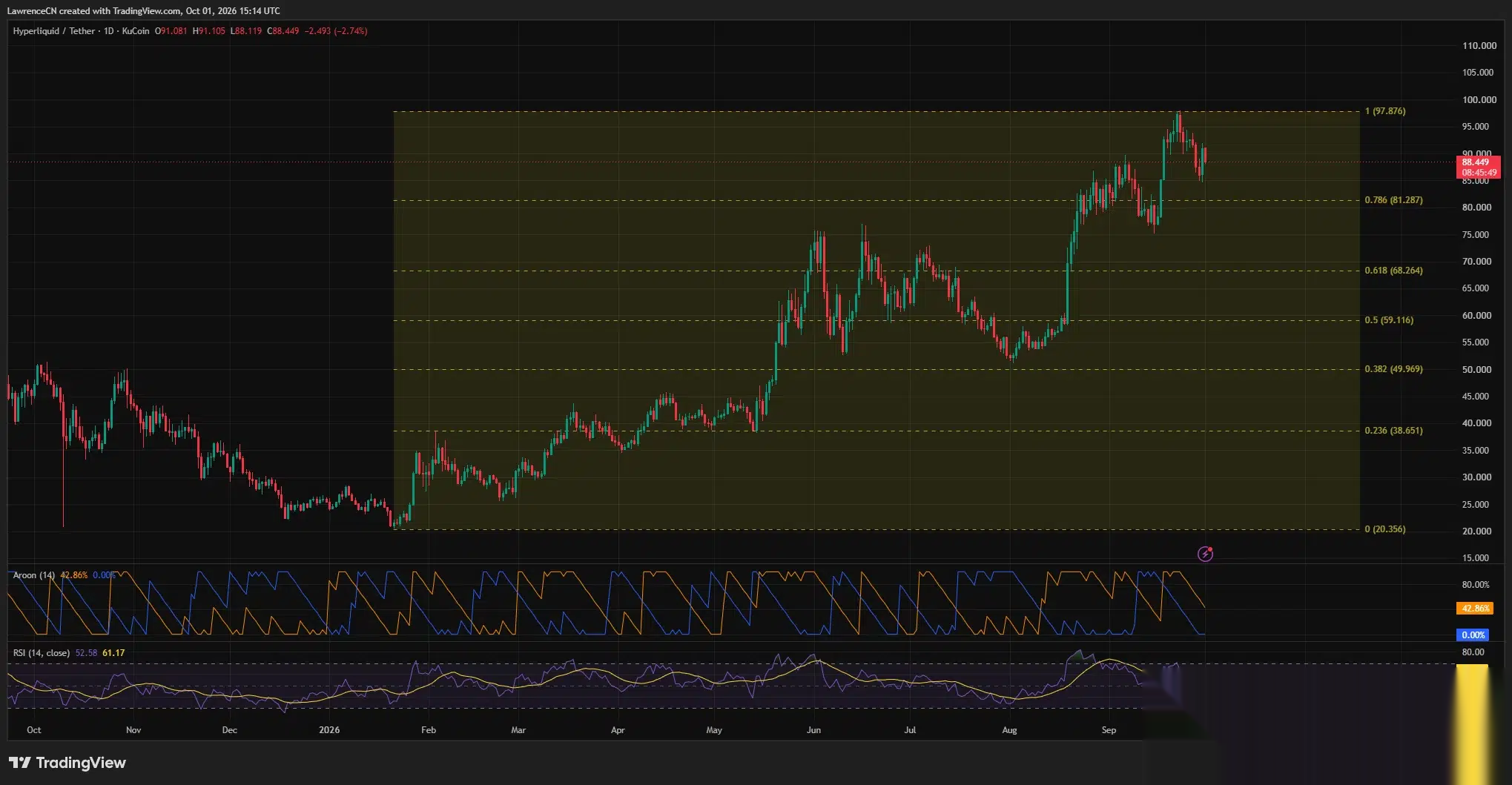This screenshot has height=785, width=1512.
Task: Click the 15.000 price axis label
Action: pos(1476,558)
